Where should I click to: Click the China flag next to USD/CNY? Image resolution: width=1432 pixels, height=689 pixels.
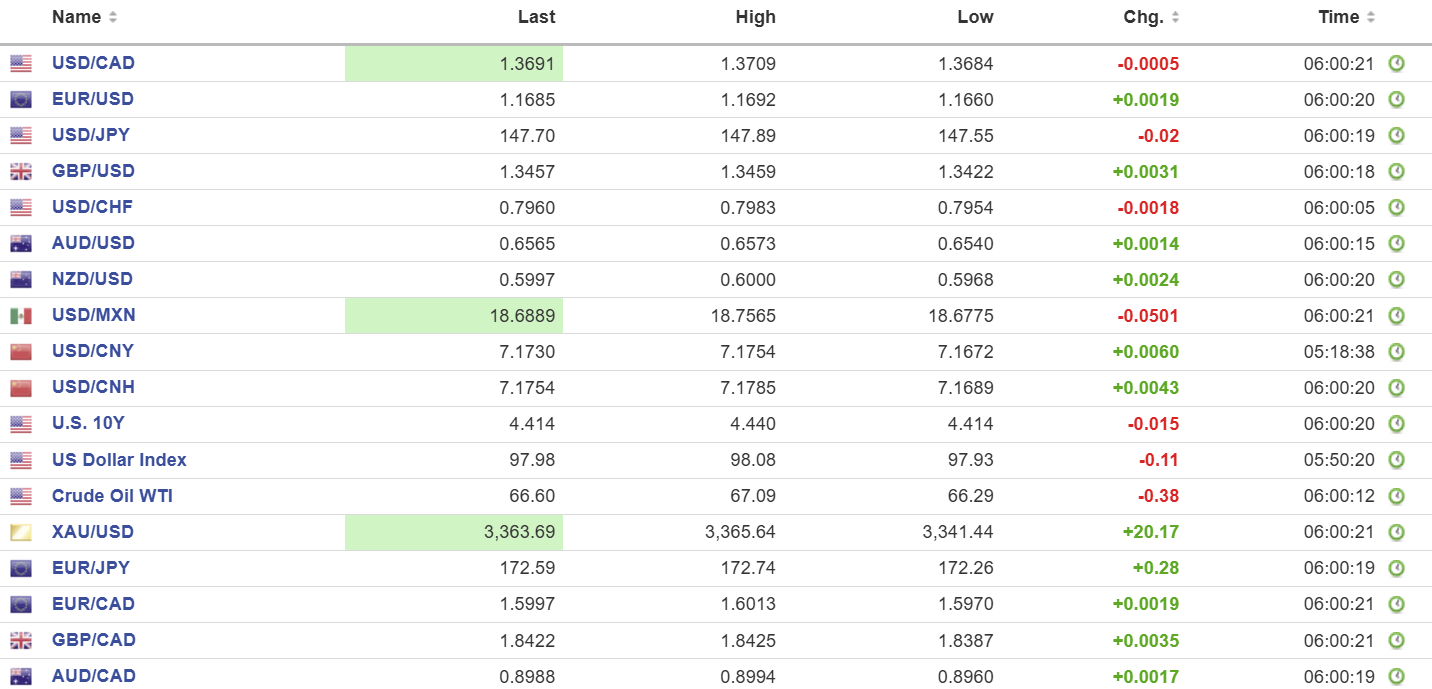tap(21, 352)
